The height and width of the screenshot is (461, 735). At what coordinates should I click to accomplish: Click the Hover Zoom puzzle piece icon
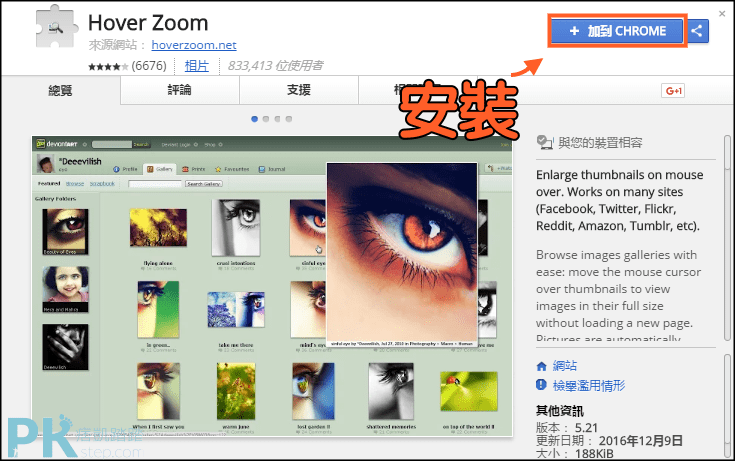click(x=56, y=27)
